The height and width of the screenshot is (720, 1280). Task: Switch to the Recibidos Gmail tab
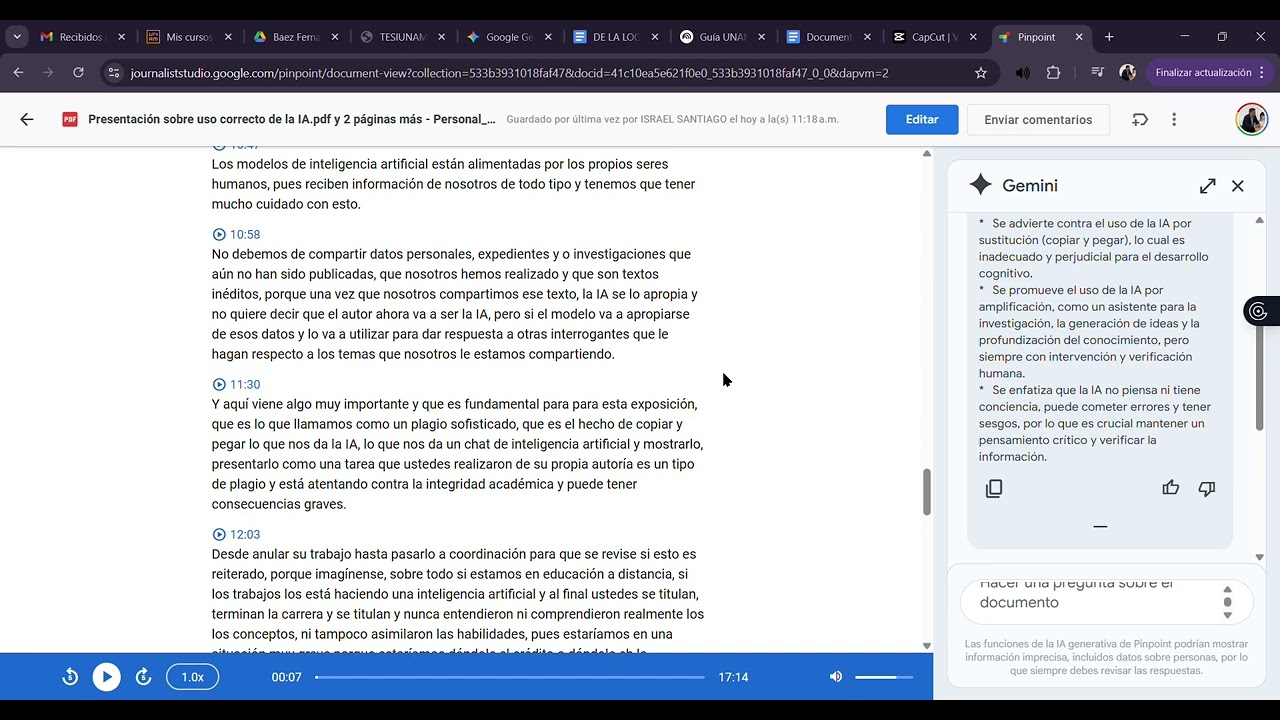(x=80, y=37)
